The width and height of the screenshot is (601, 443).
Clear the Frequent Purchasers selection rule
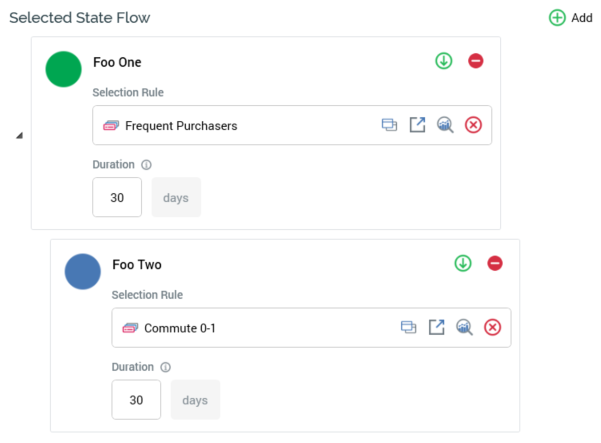tap(473, 125)
